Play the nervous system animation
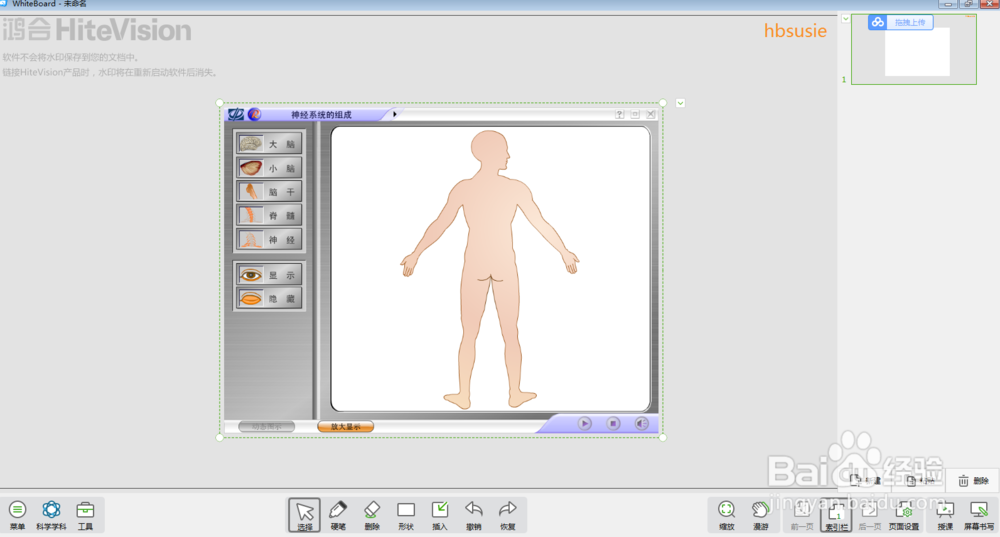This screenshot has width=1000, height=537. point(584,423)
